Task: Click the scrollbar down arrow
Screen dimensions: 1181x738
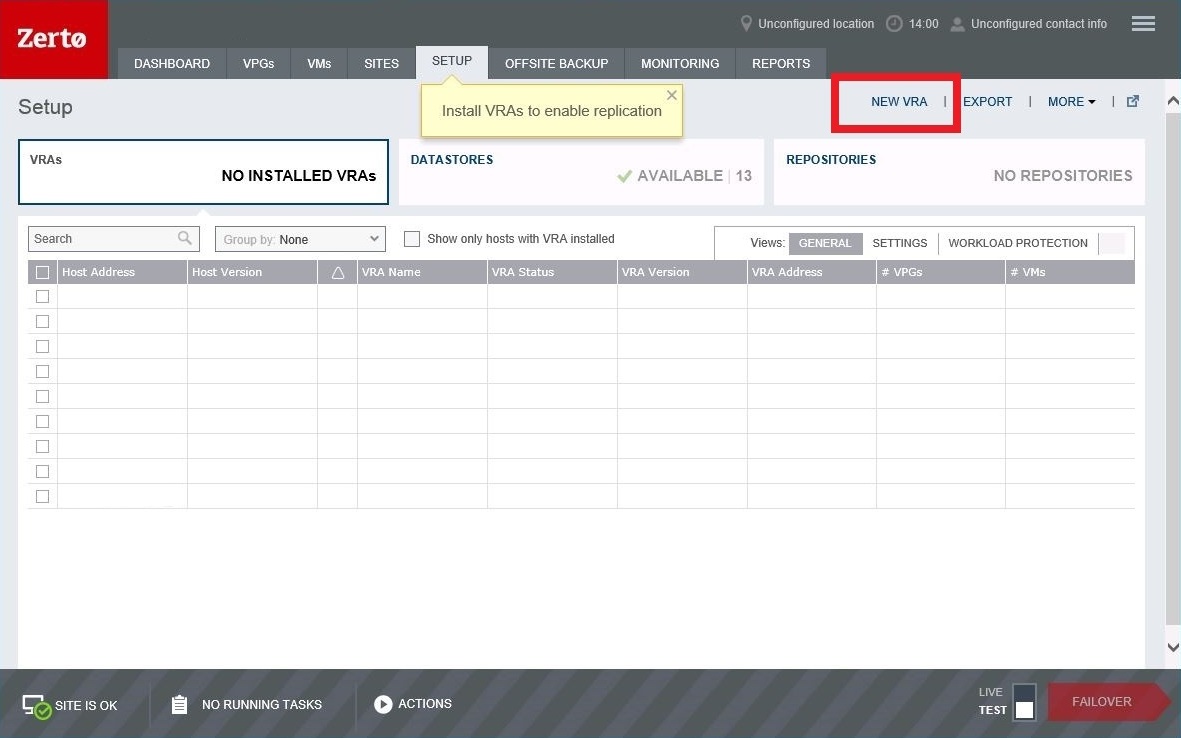Action: (x=1173, y=648)
